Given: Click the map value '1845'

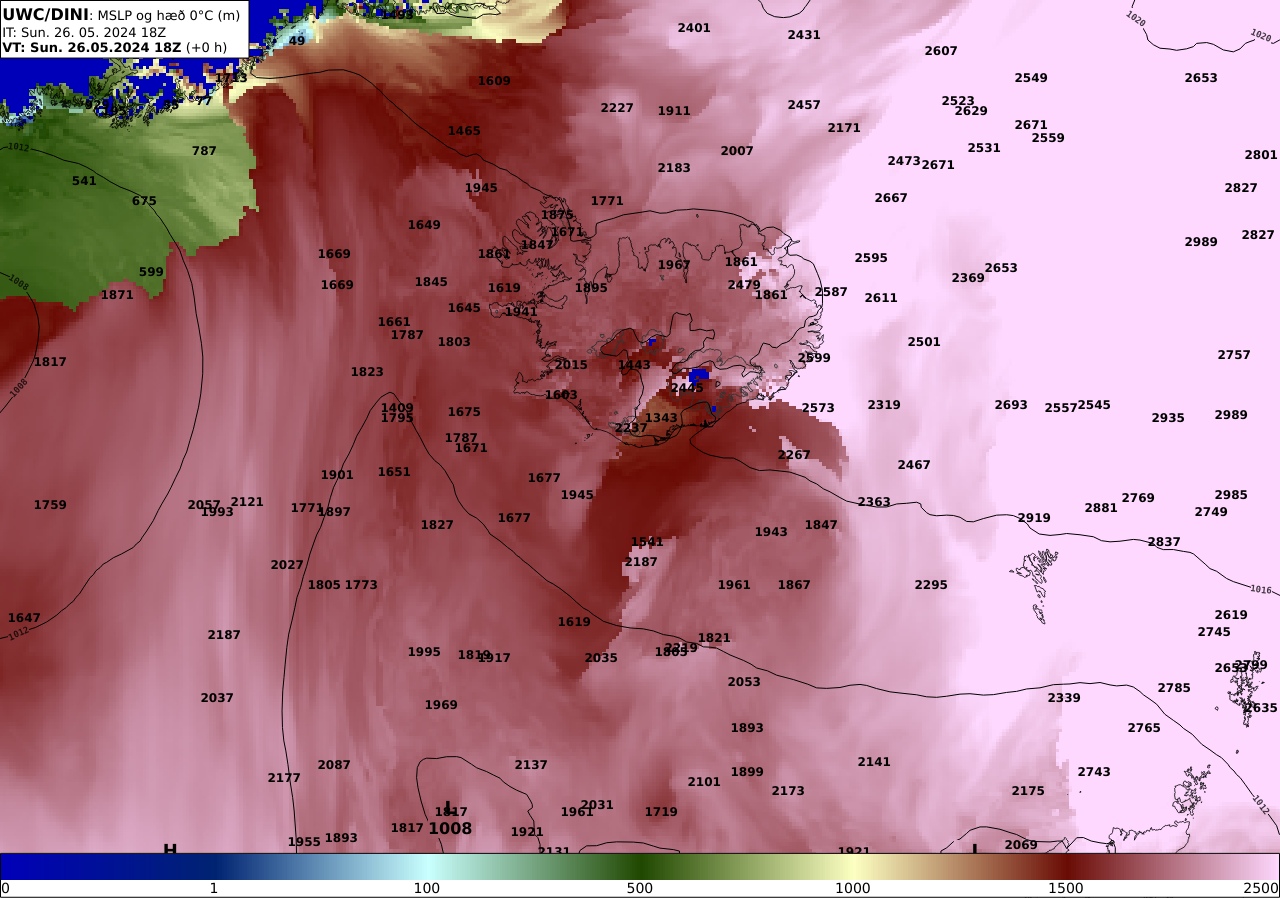Looking at the screenshot, I should (431, 282).
